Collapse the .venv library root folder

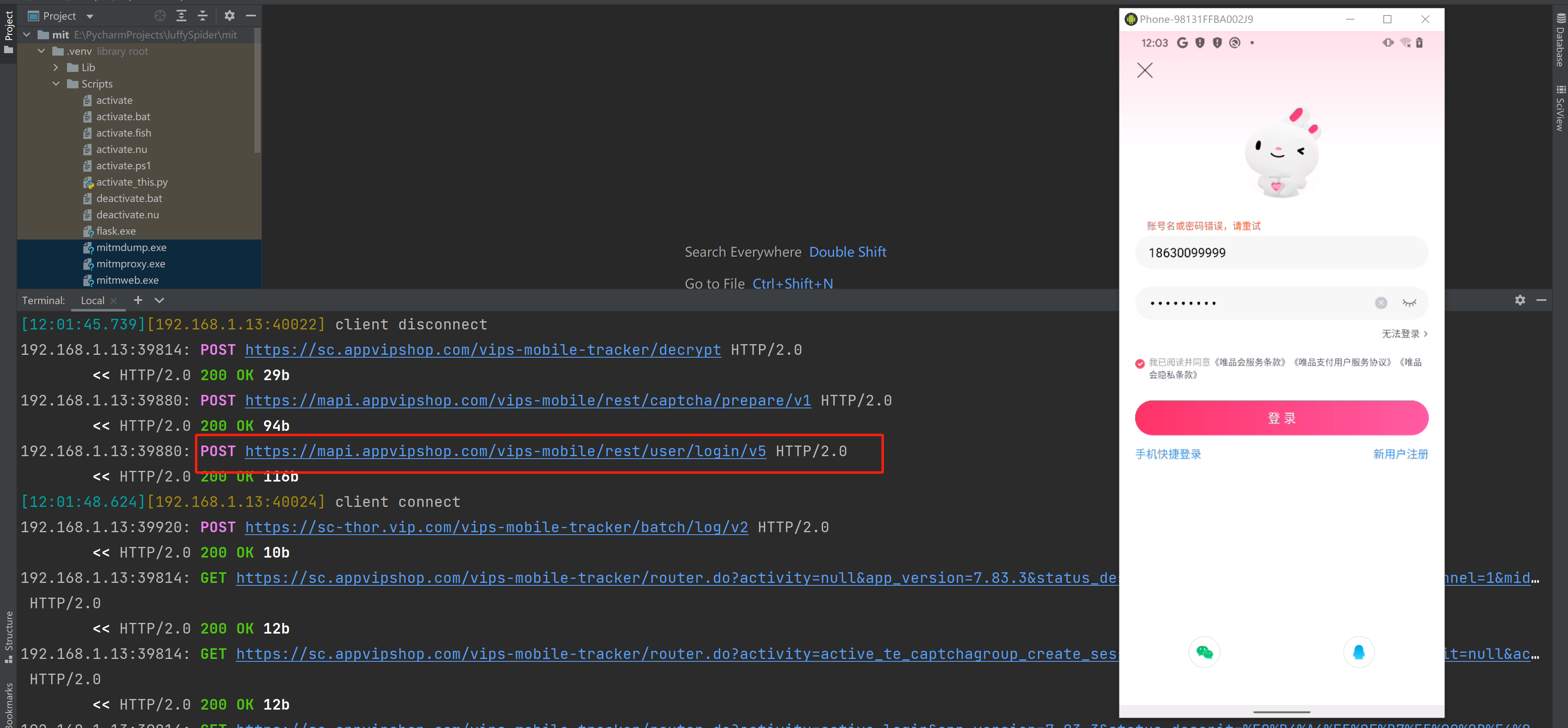41,51
